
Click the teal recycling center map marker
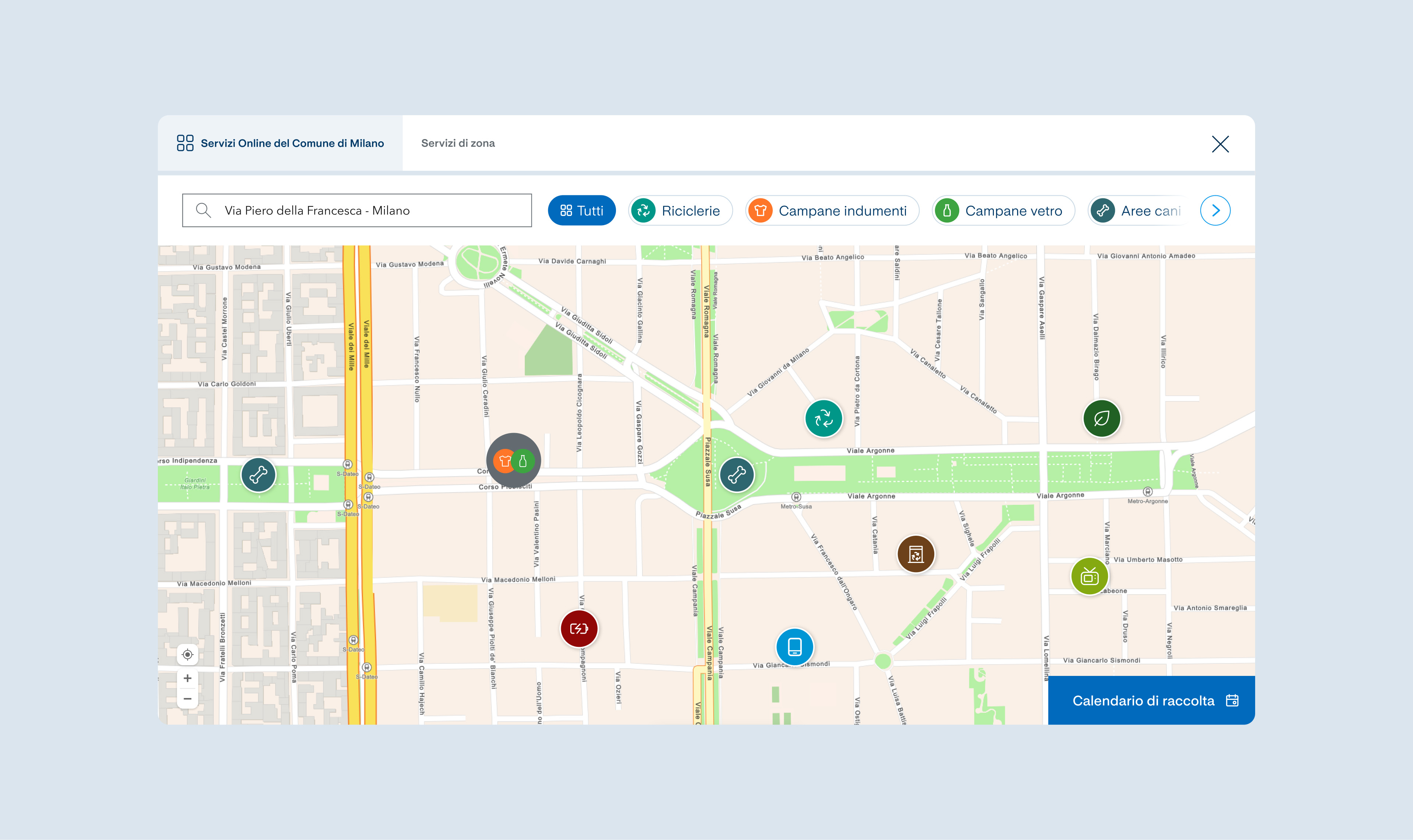pyautogui.click(x=823, y=419)
